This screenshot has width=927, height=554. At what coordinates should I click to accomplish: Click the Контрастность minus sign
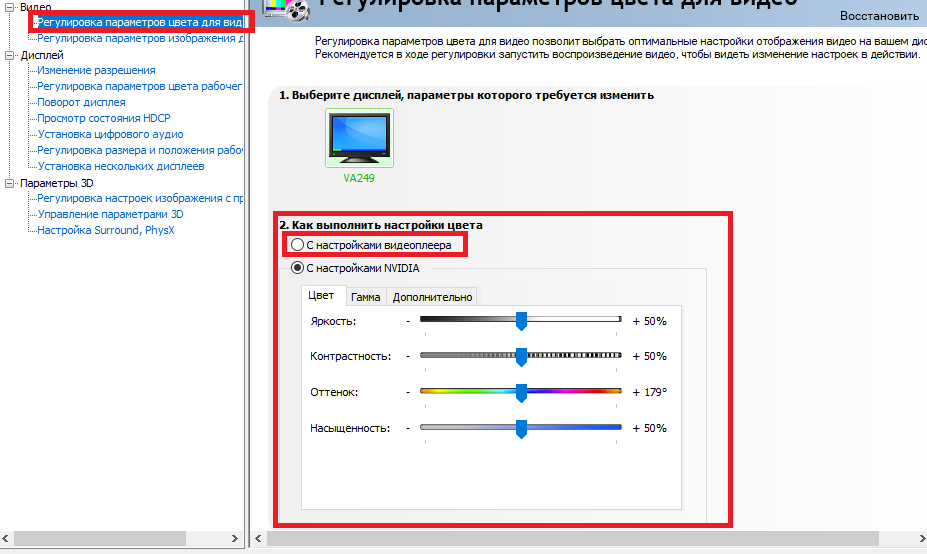coord(408,357)
